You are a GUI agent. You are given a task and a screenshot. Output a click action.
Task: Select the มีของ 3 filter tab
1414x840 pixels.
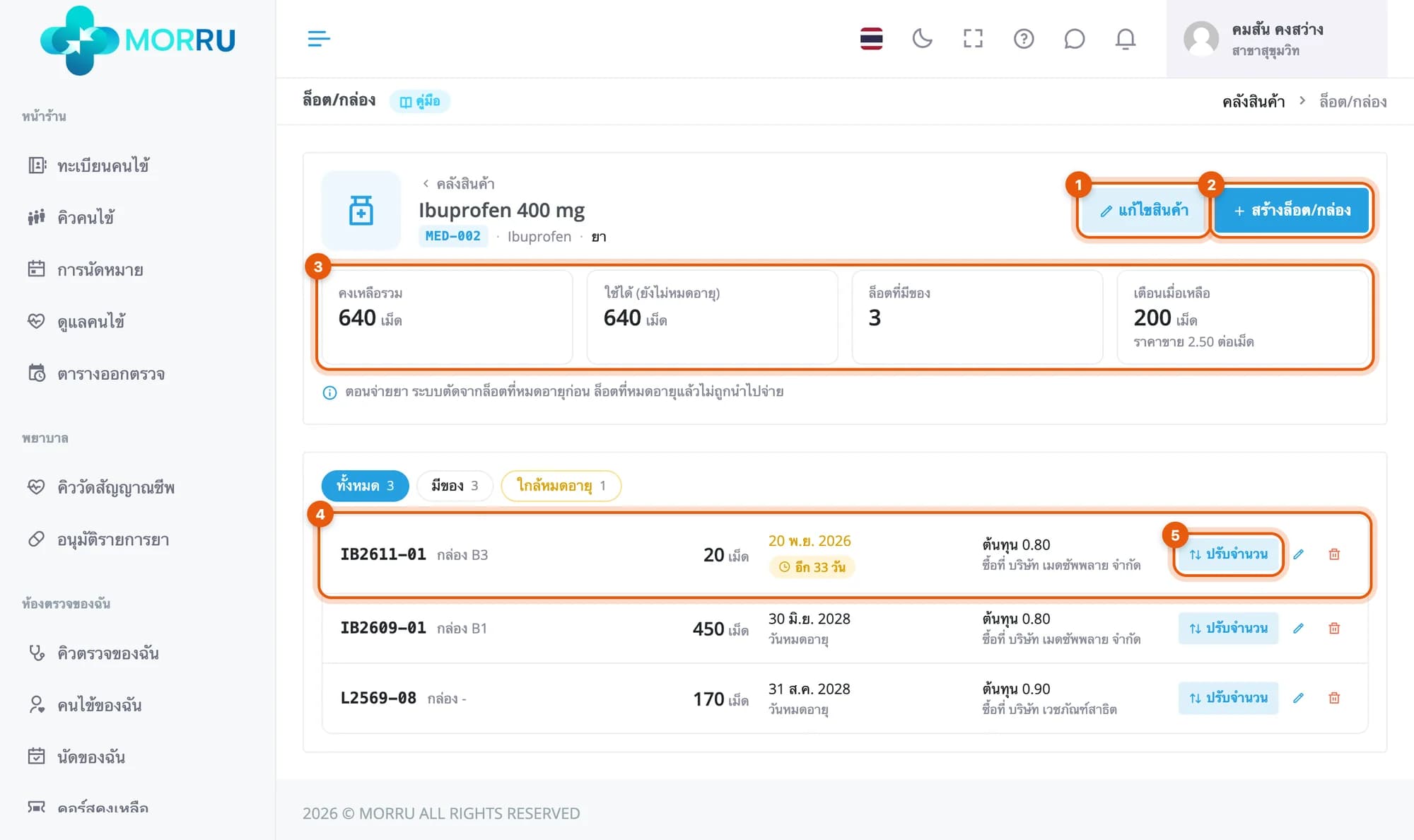click(455, 486)
